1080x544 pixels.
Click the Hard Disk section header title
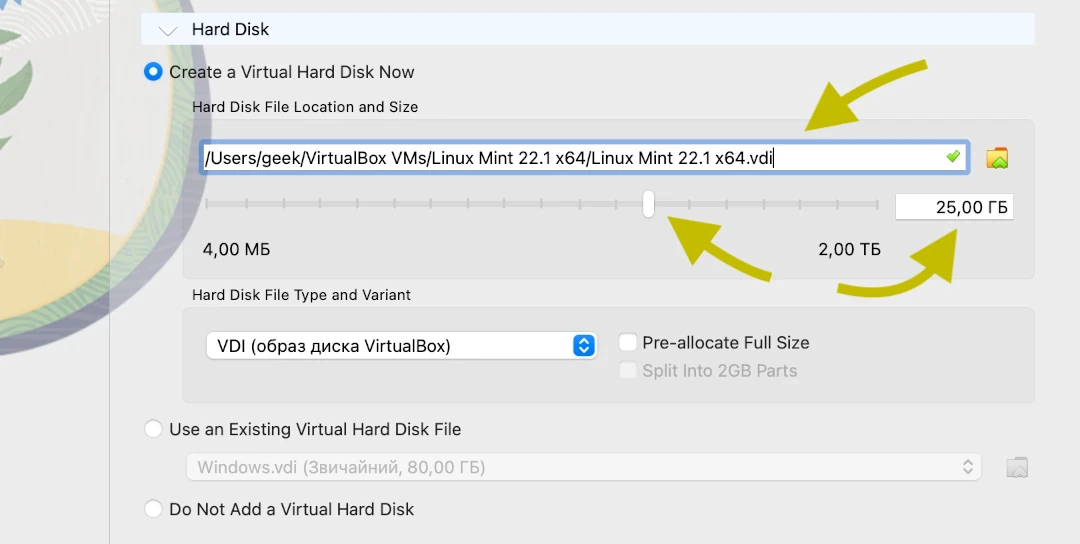click(x=230, y=30)
